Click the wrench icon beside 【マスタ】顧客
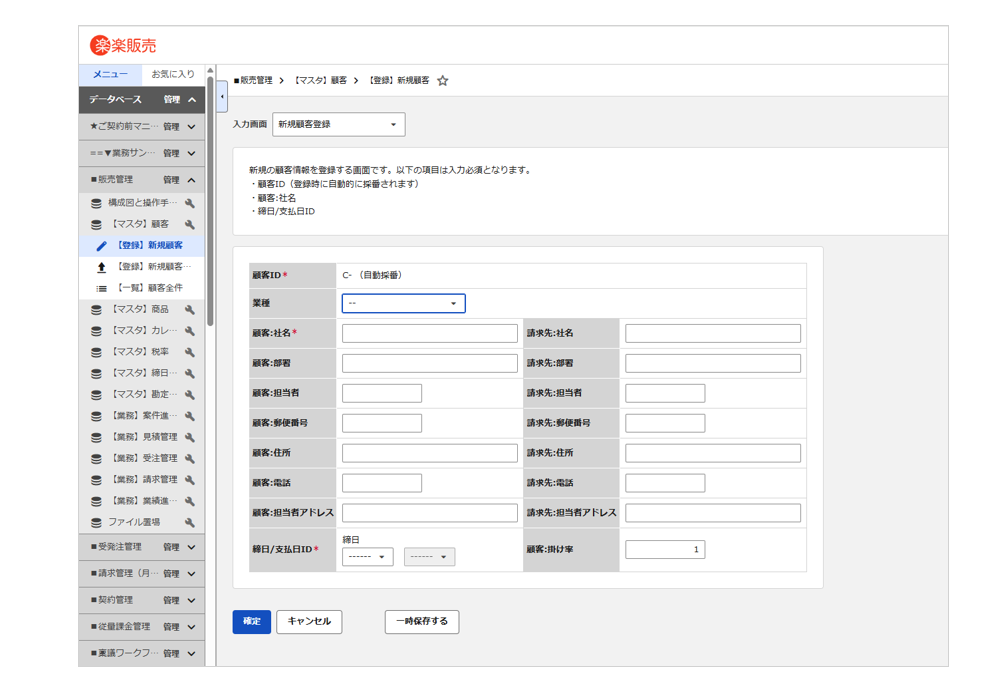Viewport: 997px width, 689px height. 190,225
